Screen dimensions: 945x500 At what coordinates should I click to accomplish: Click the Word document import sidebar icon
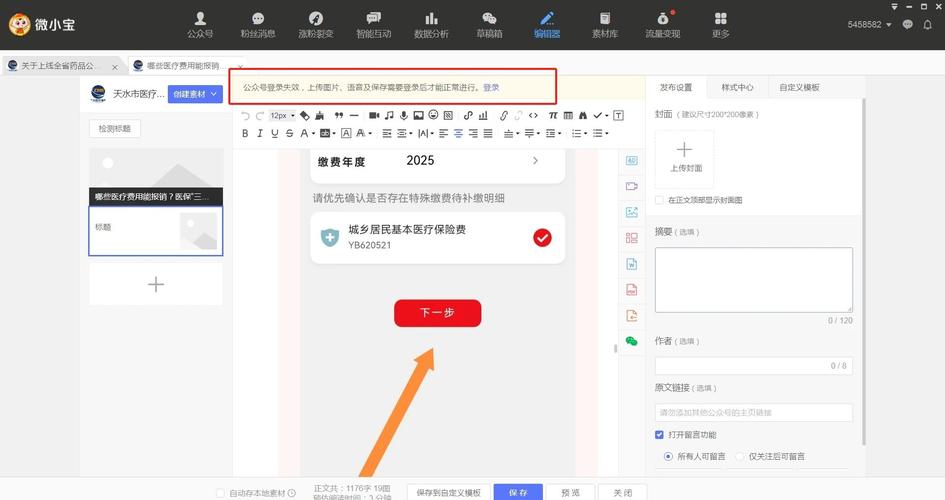click(632, 264)
